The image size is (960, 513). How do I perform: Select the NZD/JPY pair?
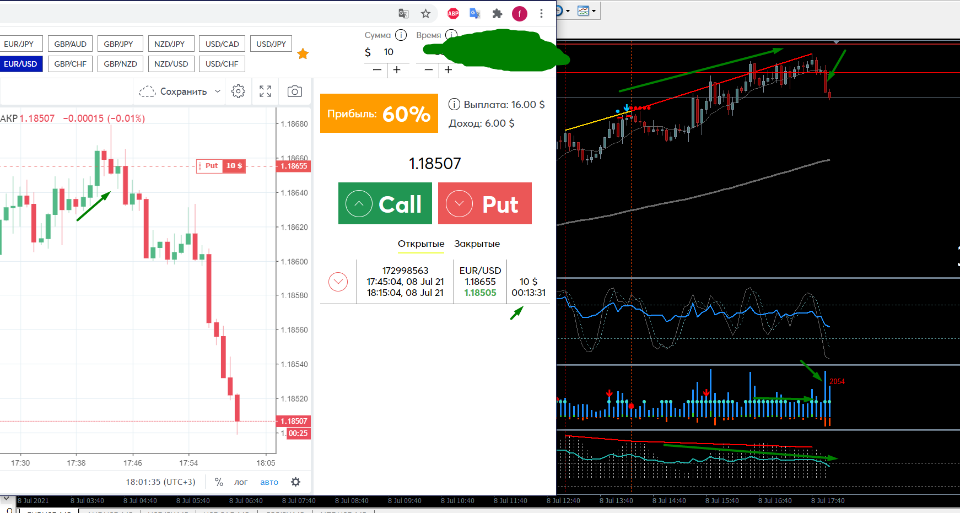coord(171,44)
